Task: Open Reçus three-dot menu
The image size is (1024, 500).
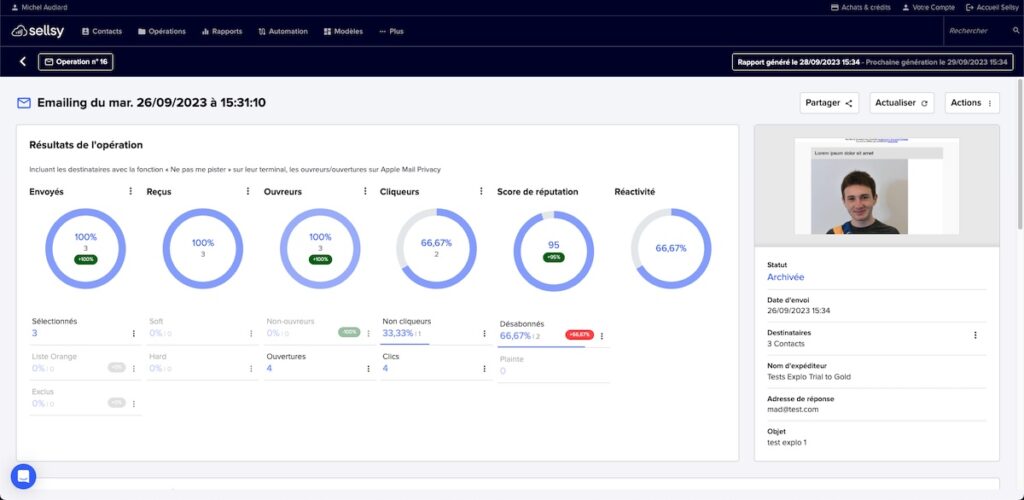Action: pos(248,191)
